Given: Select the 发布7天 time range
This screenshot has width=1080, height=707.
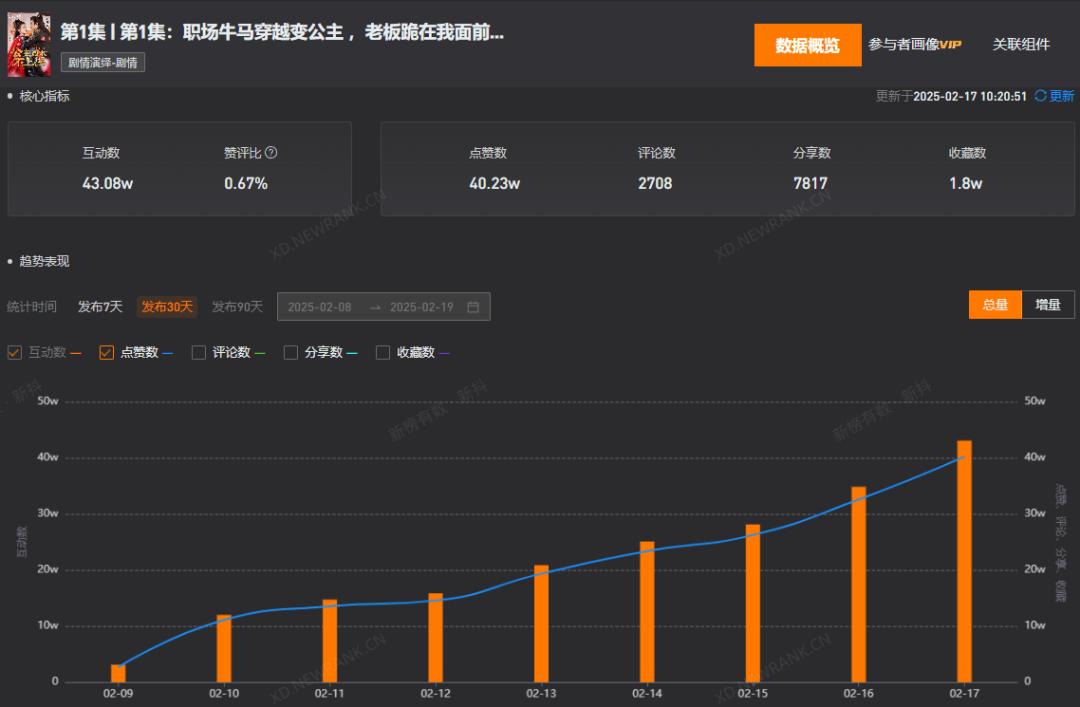Looking at the screenshot, I should [100, 307].
